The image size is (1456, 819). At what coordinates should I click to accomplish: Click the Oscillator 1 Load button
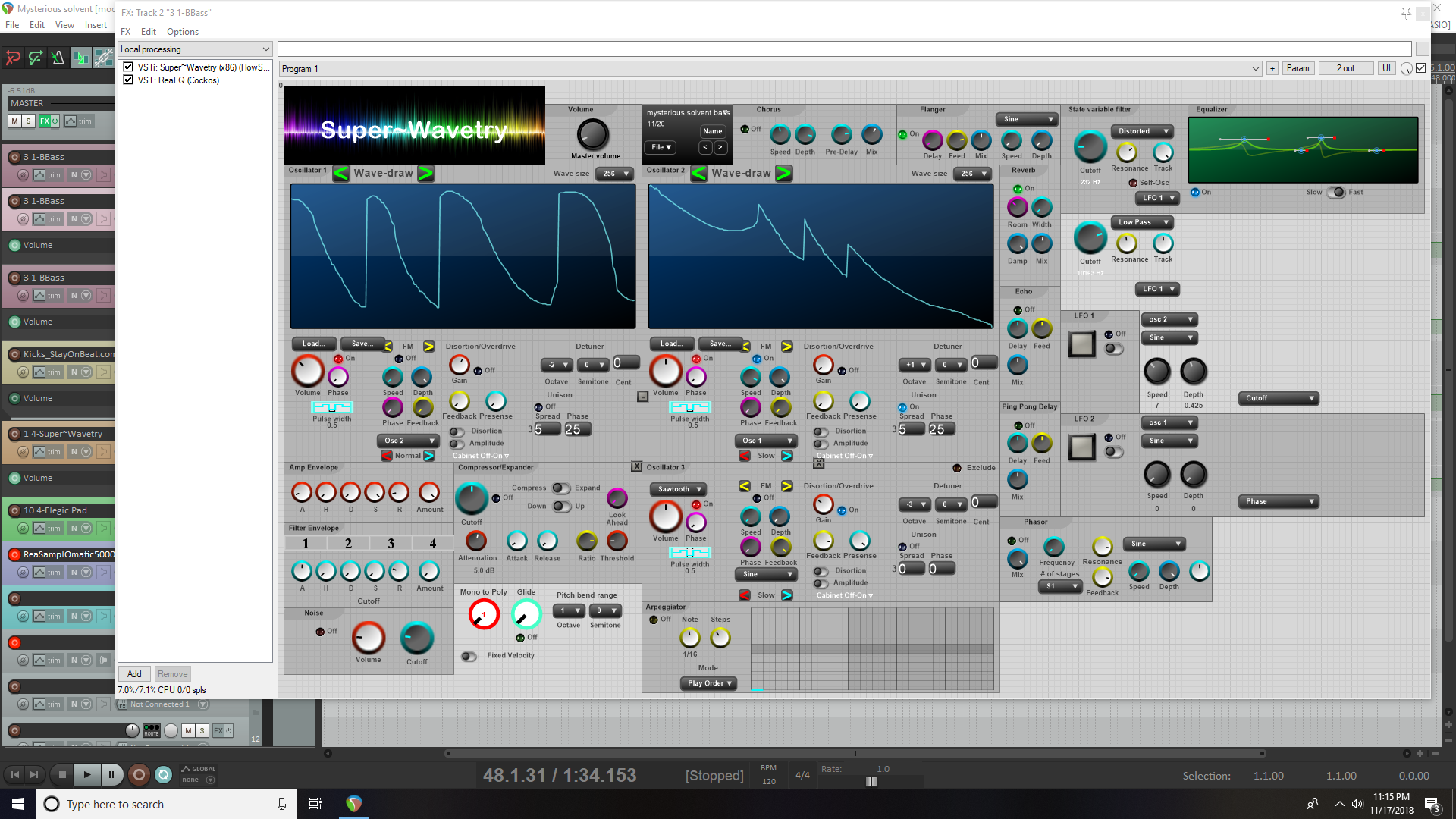coord(314,344)
